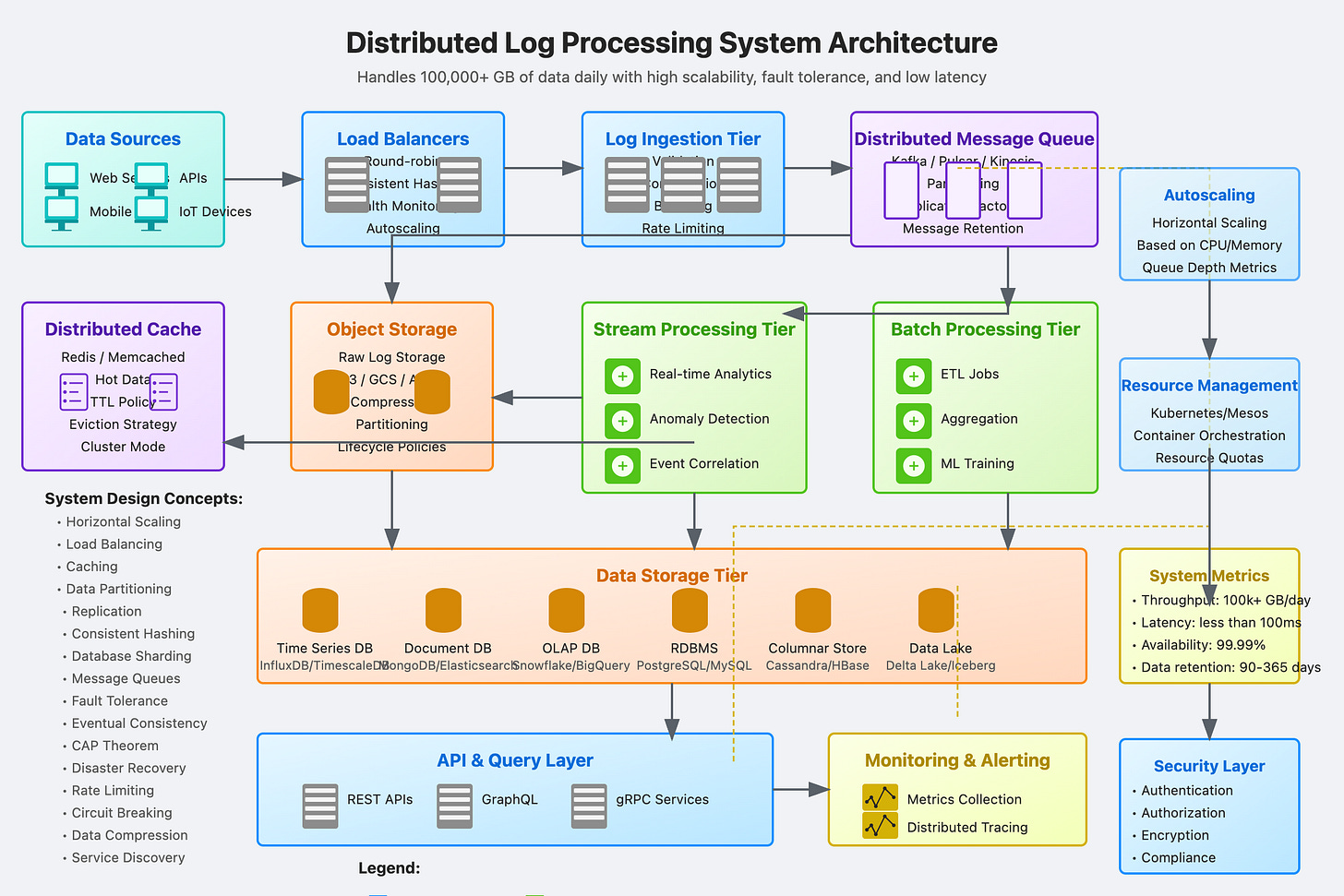Click the System Metrics heading
The image size is (1344, 896).
(1209, 576)
